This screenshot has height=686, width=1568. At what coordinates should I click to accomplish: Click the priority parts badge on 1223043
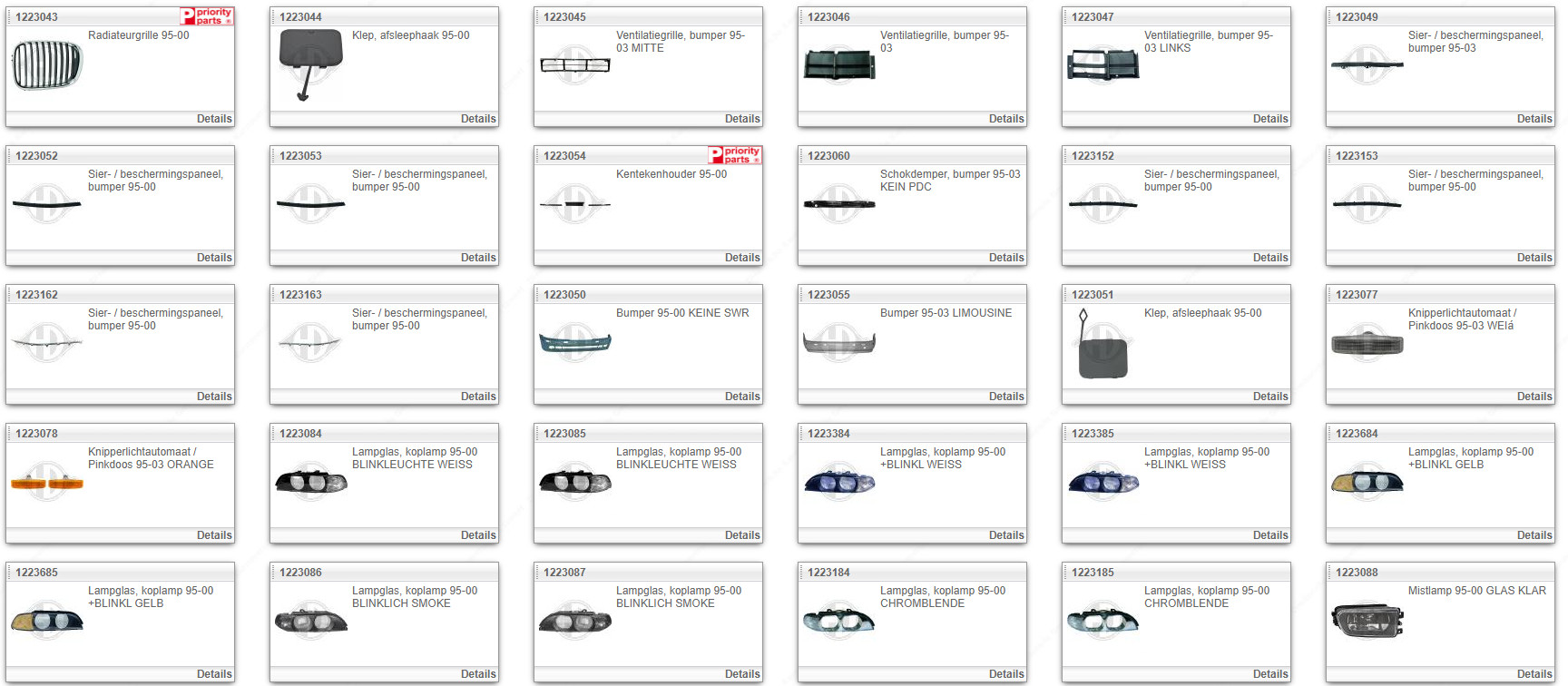207,16
